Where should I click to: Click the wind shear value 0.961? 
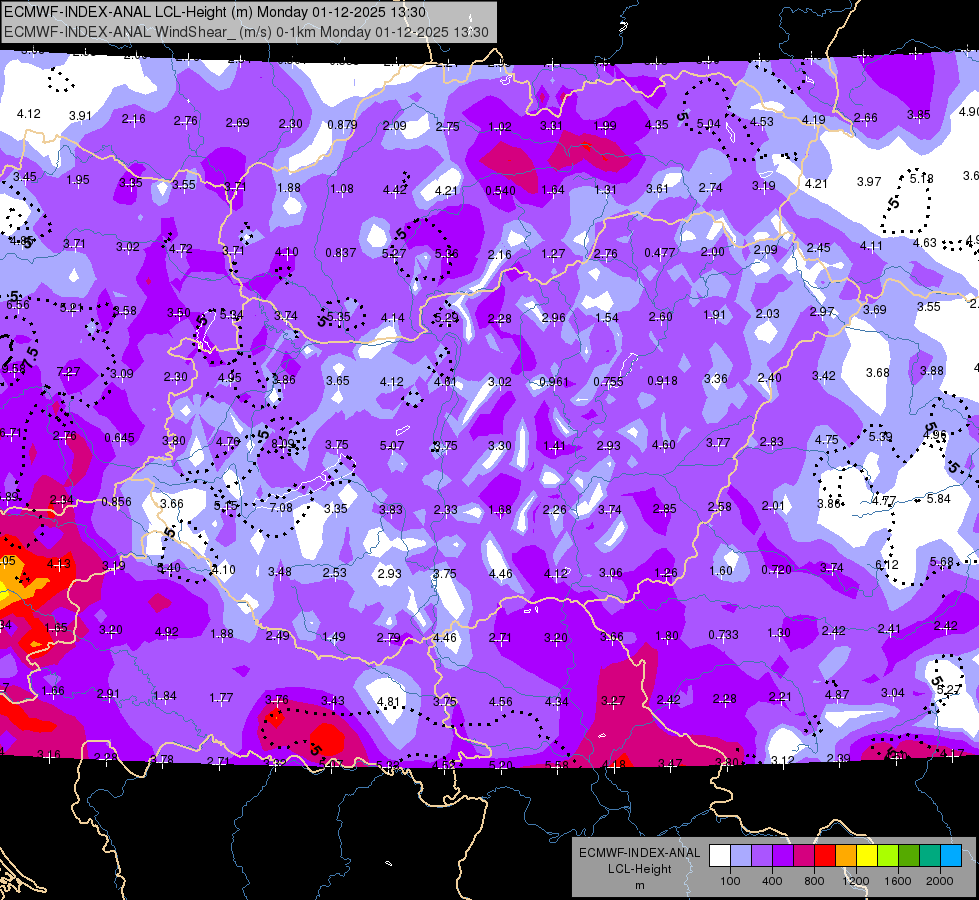point(554,382)
